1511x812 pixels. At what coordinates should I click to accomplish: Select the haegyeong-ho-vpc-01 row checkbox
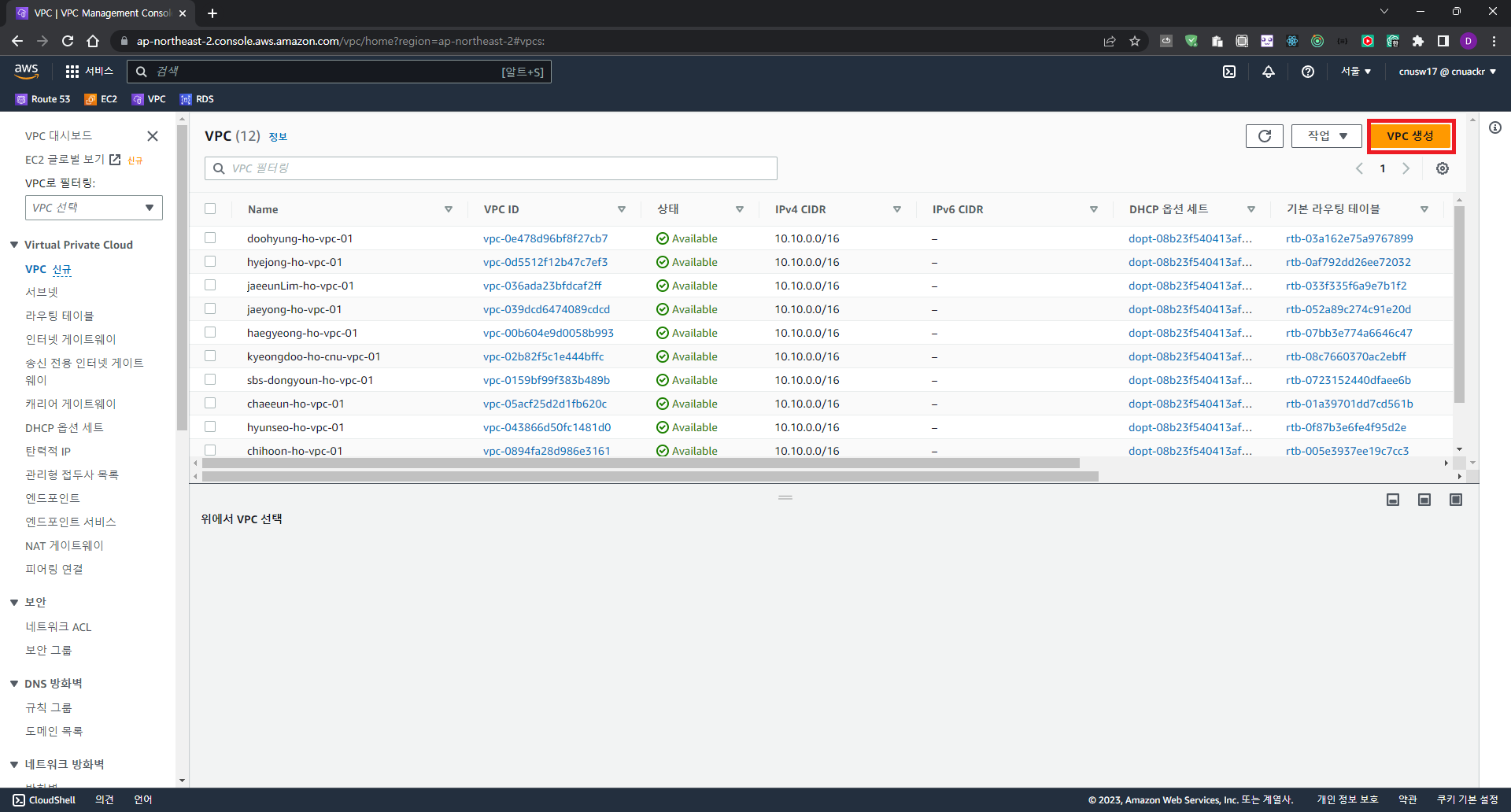(210, 332)
